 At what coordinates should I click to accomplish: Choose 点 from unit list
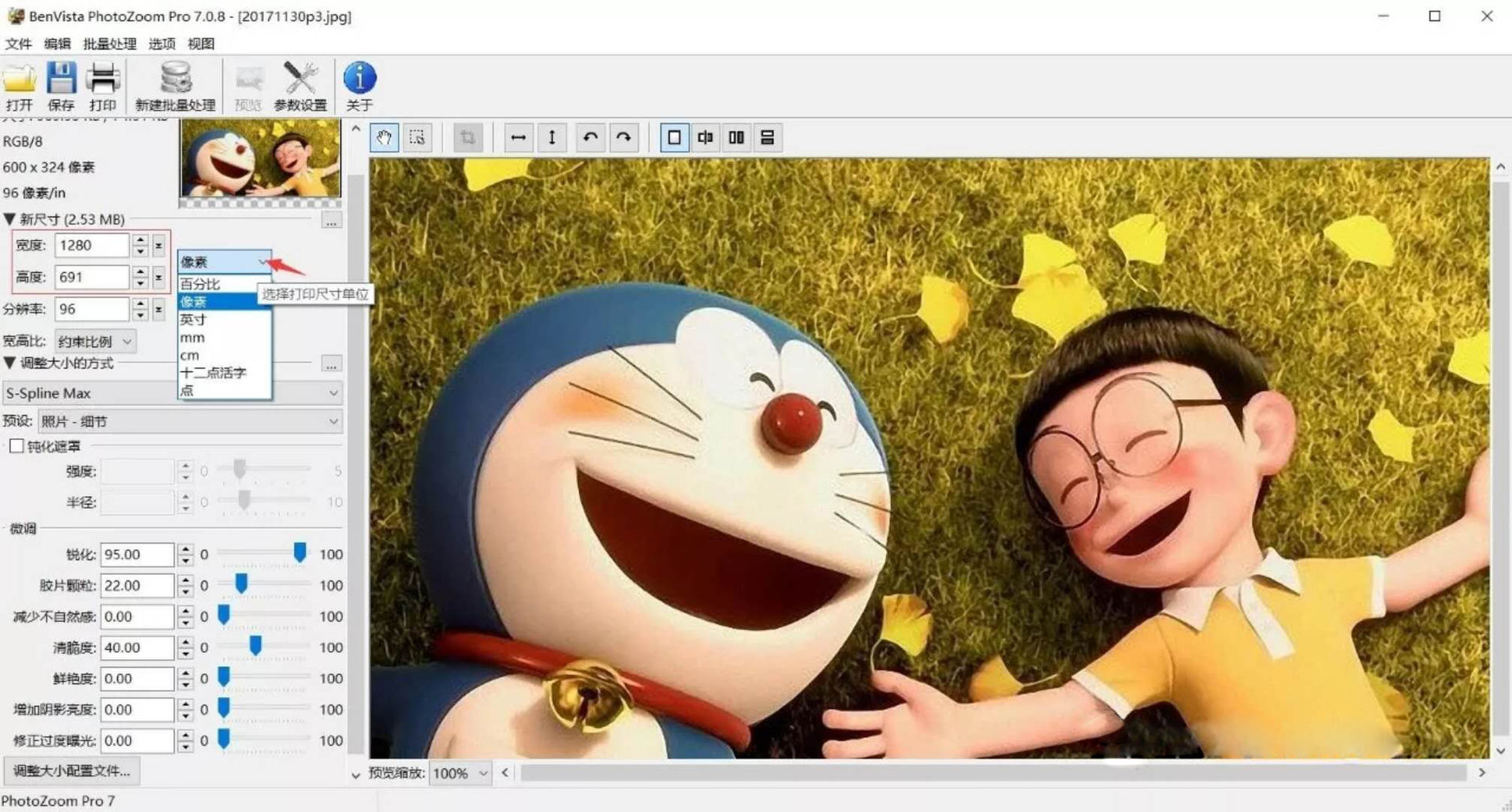pos(225,390)
